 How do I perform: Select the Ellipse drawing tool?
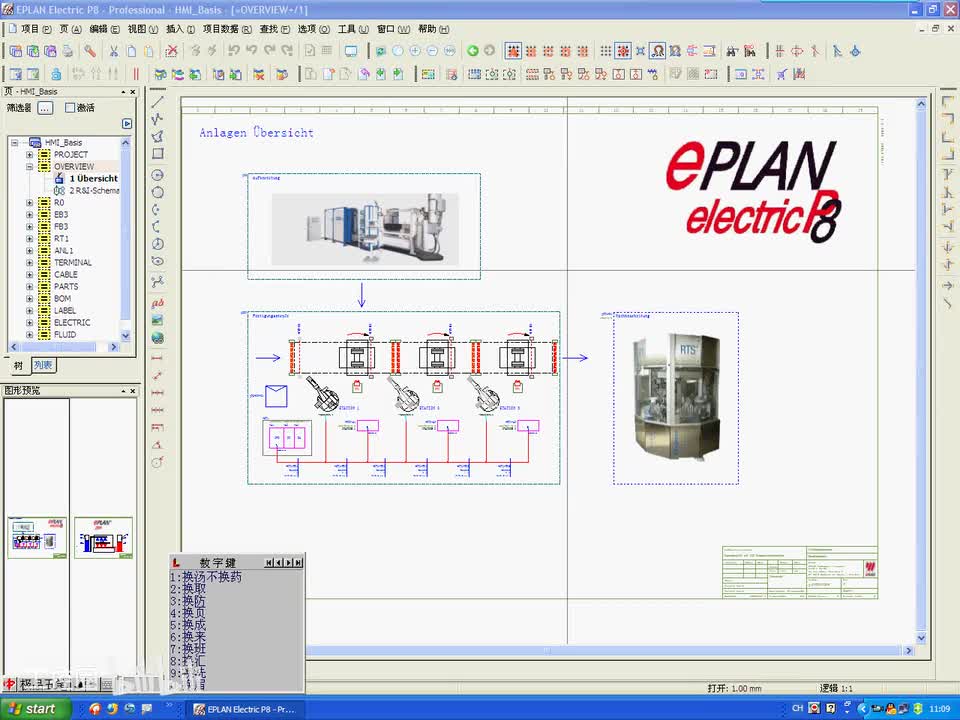click(x=158, y=261)
